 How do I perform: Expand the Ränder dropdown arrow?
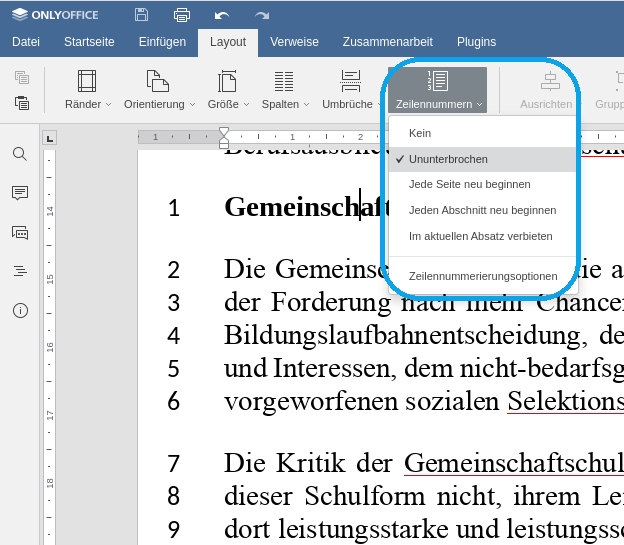108,105
